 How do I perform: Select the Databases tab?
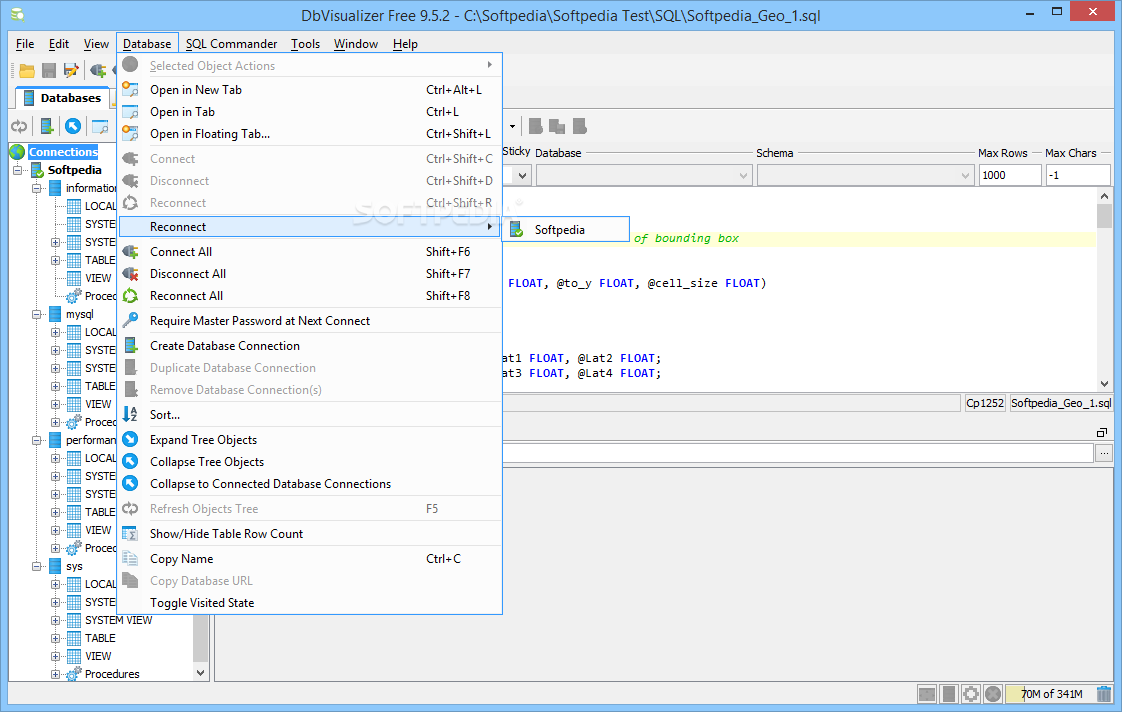click(63, 98)
